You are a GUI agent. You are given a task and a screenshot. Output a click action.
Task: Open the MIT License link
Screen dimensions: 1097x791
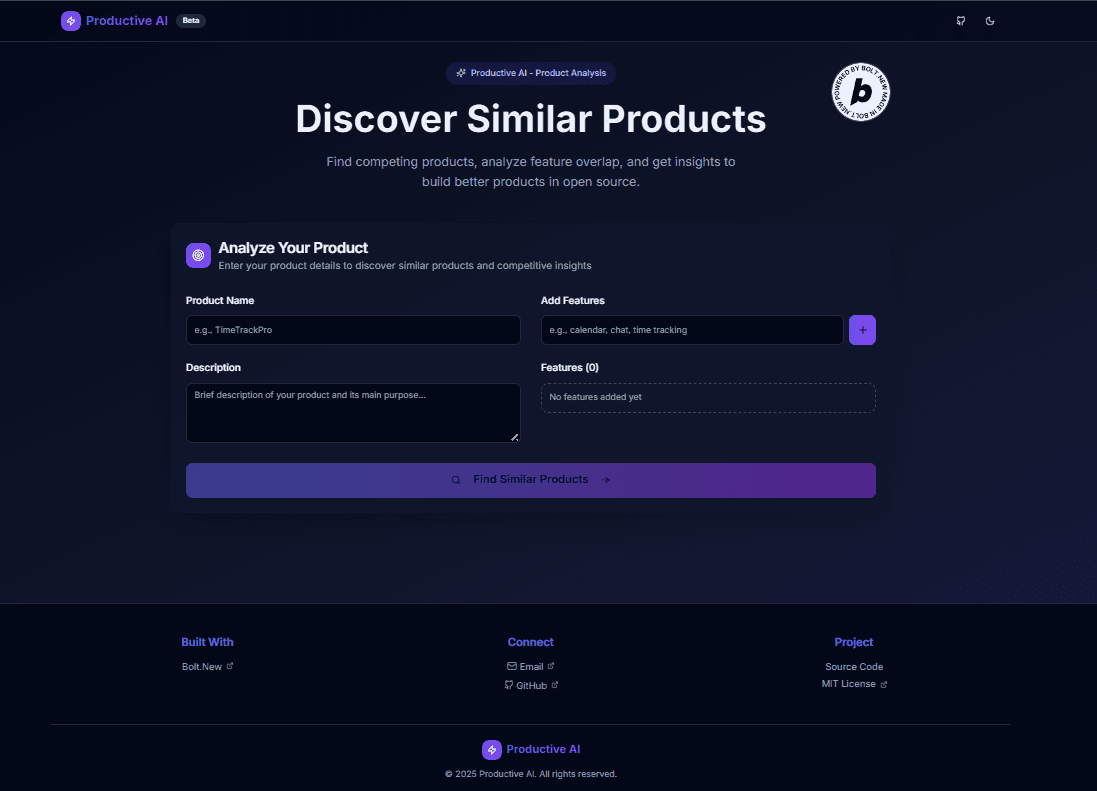(854, 684)
